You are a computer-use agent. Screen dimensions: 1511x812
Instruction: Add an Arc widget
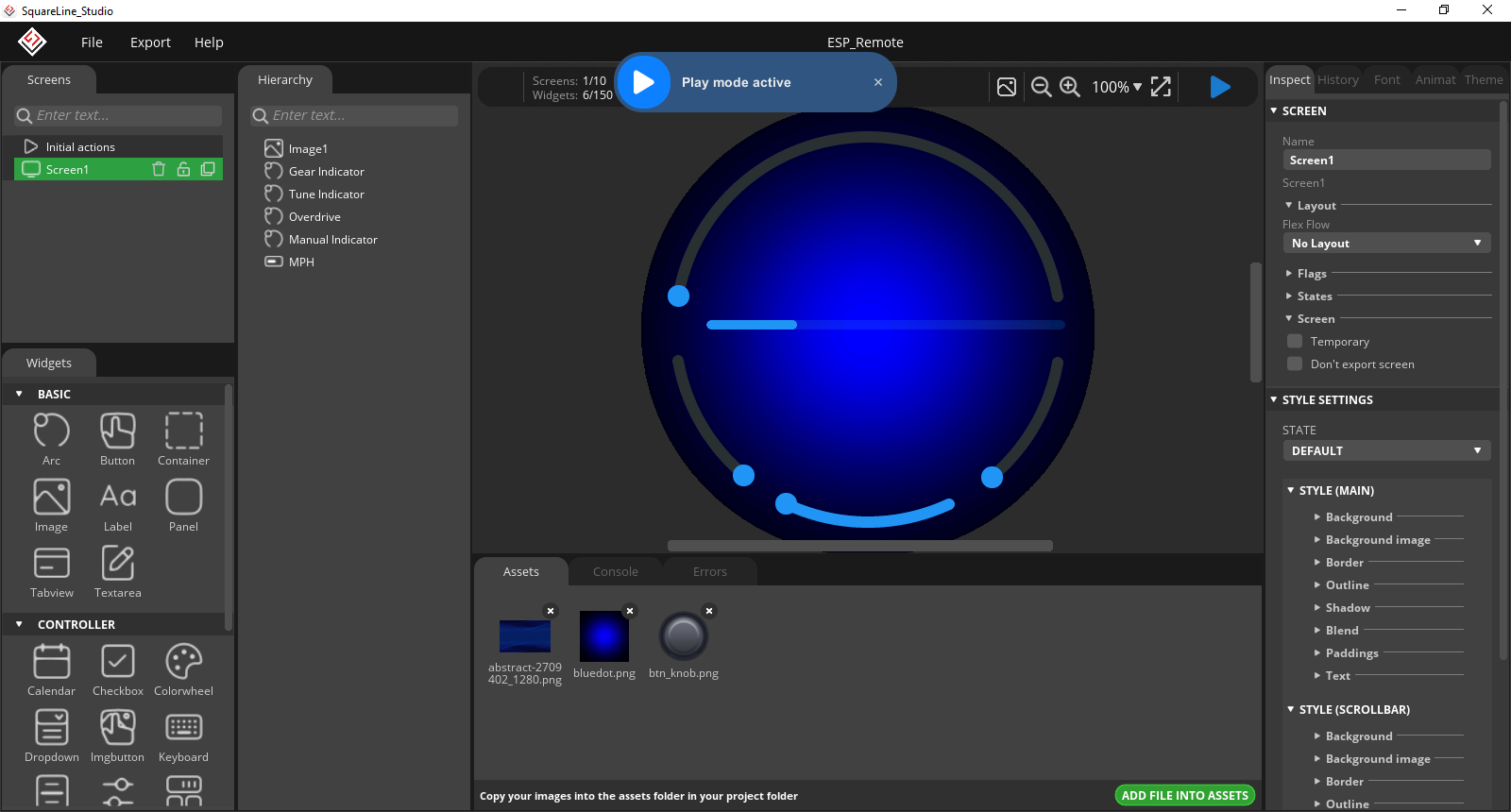click(x=52, y=438)
